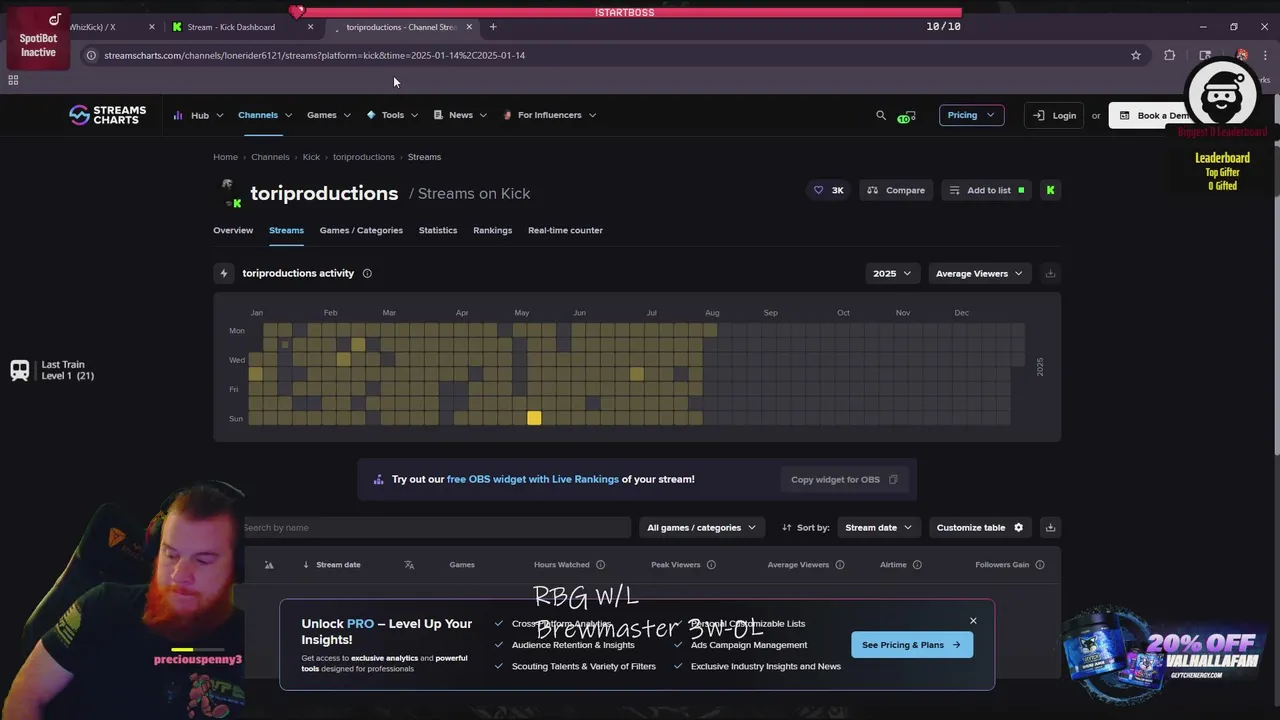Bookmark this page with the star icon
This screenshot has width=1280, height=720.
(1136, 55)
